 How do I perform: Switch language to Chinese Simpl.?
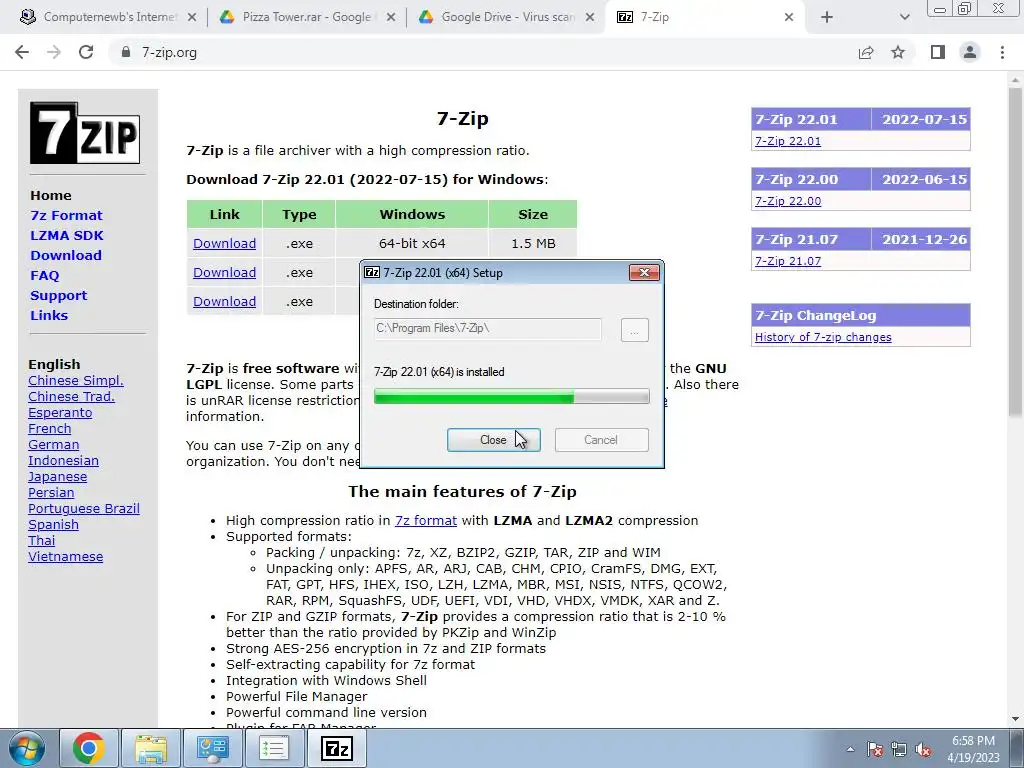[x=76, y=381]
